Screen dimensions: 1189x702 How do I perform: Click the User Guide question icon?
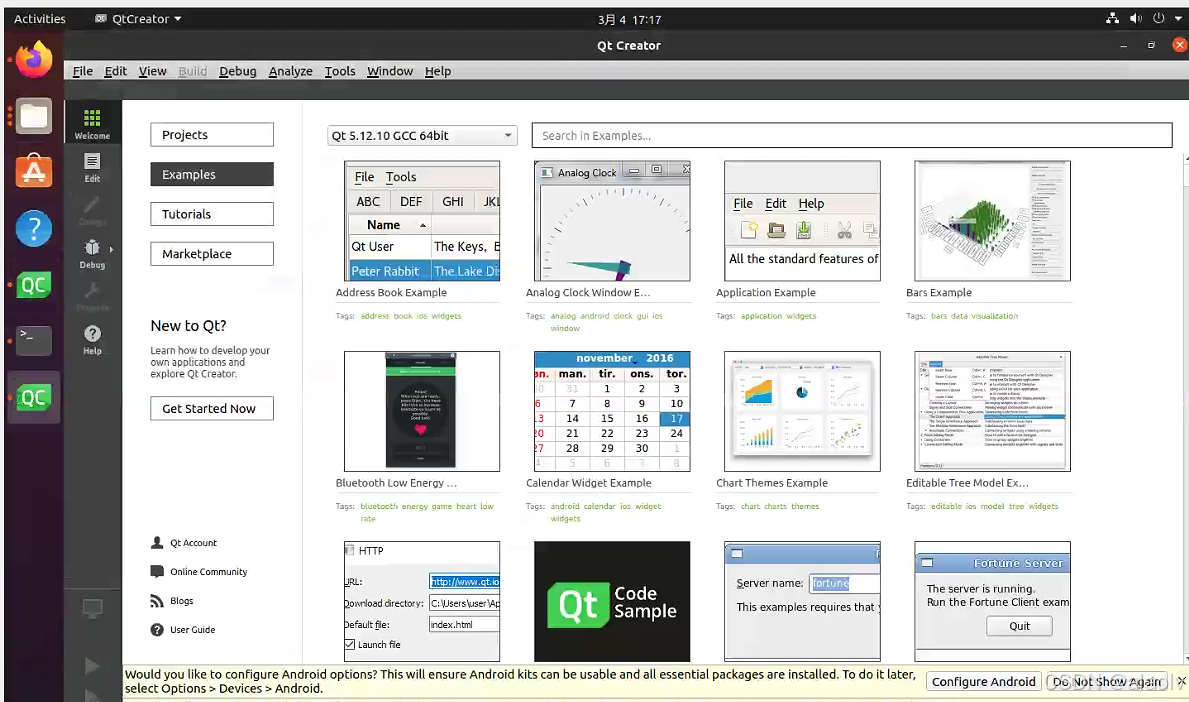click(x=157, y=629)
